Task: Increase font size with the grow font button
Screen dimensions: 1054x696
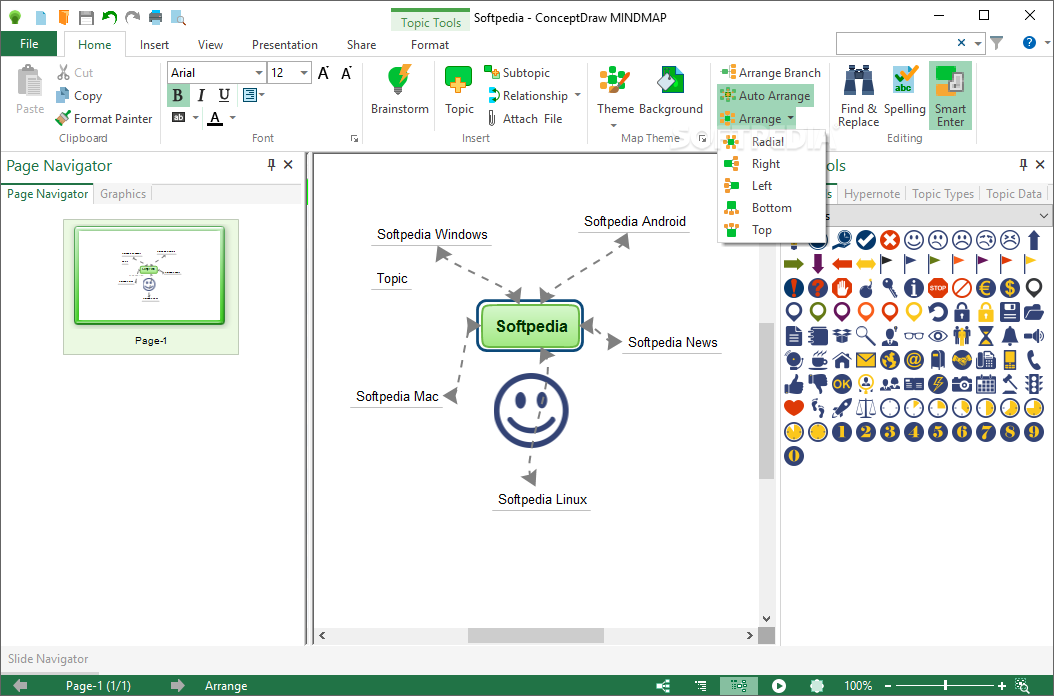Action: (323, 73)
